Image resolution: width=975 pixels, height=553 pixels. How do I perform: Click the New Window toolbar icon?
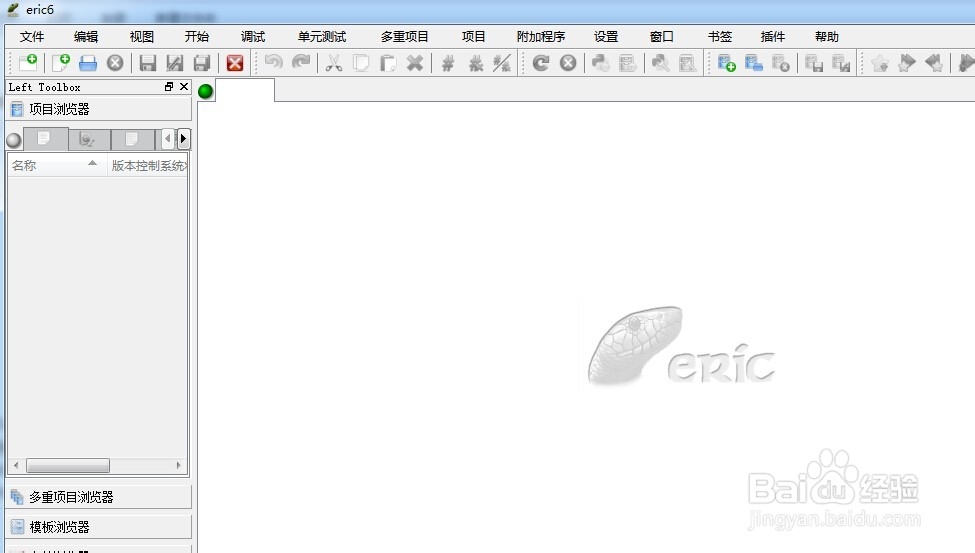point(28,63)
